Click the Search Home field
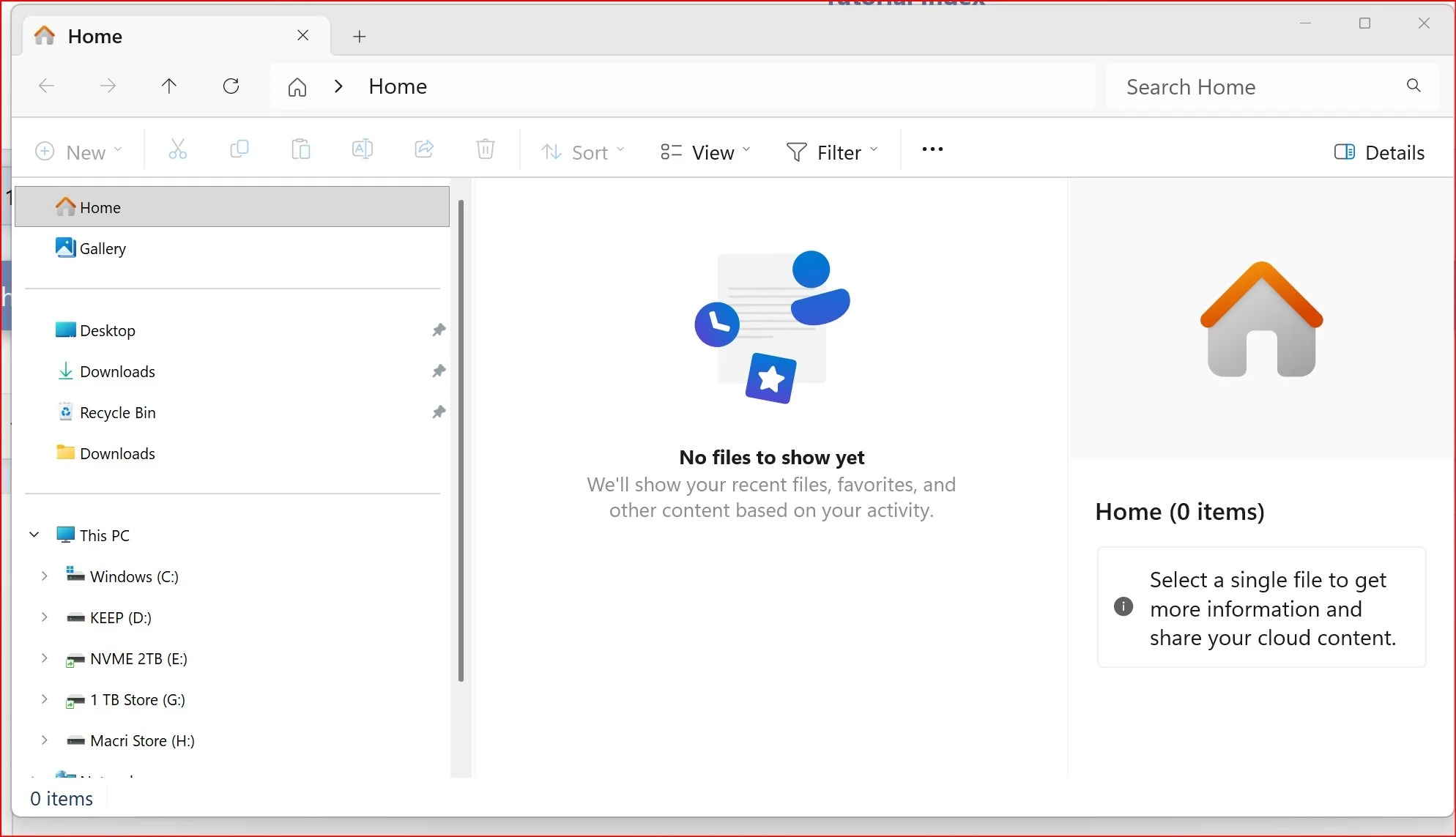Image resolution: width=1456 pixels, height=837 pixels. pos(1273,86)
